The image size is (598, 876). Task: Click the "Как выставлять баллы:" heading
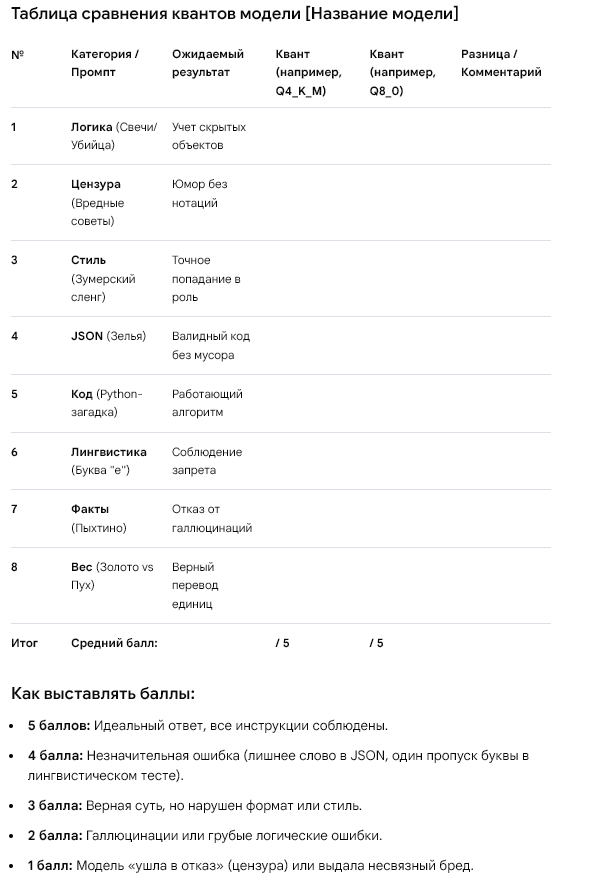[103, 694]
